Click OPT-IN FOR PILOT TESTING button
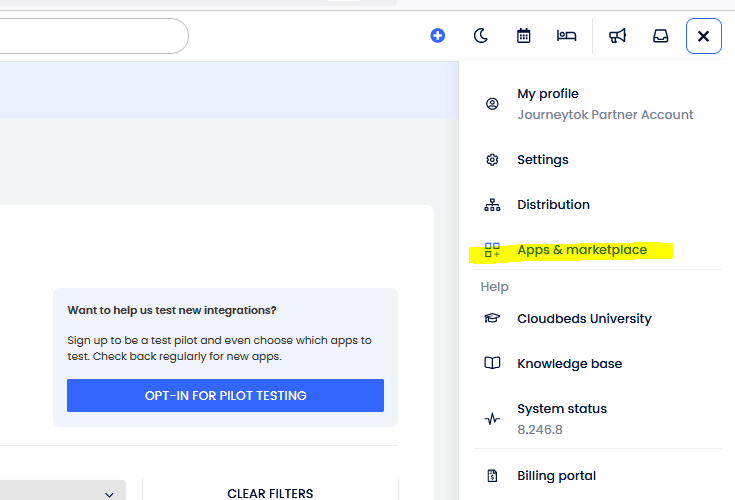 coord(225,396)
